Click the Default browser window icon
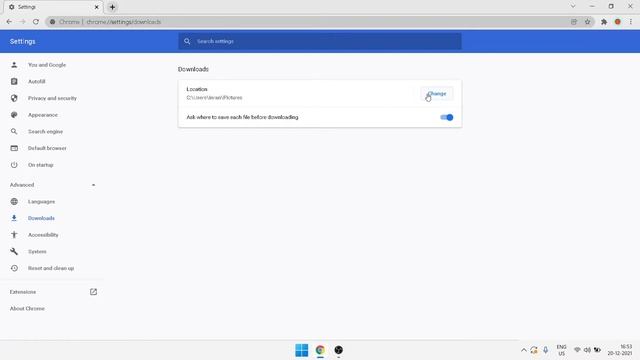640x360 pixels. [x=14, y=148]
